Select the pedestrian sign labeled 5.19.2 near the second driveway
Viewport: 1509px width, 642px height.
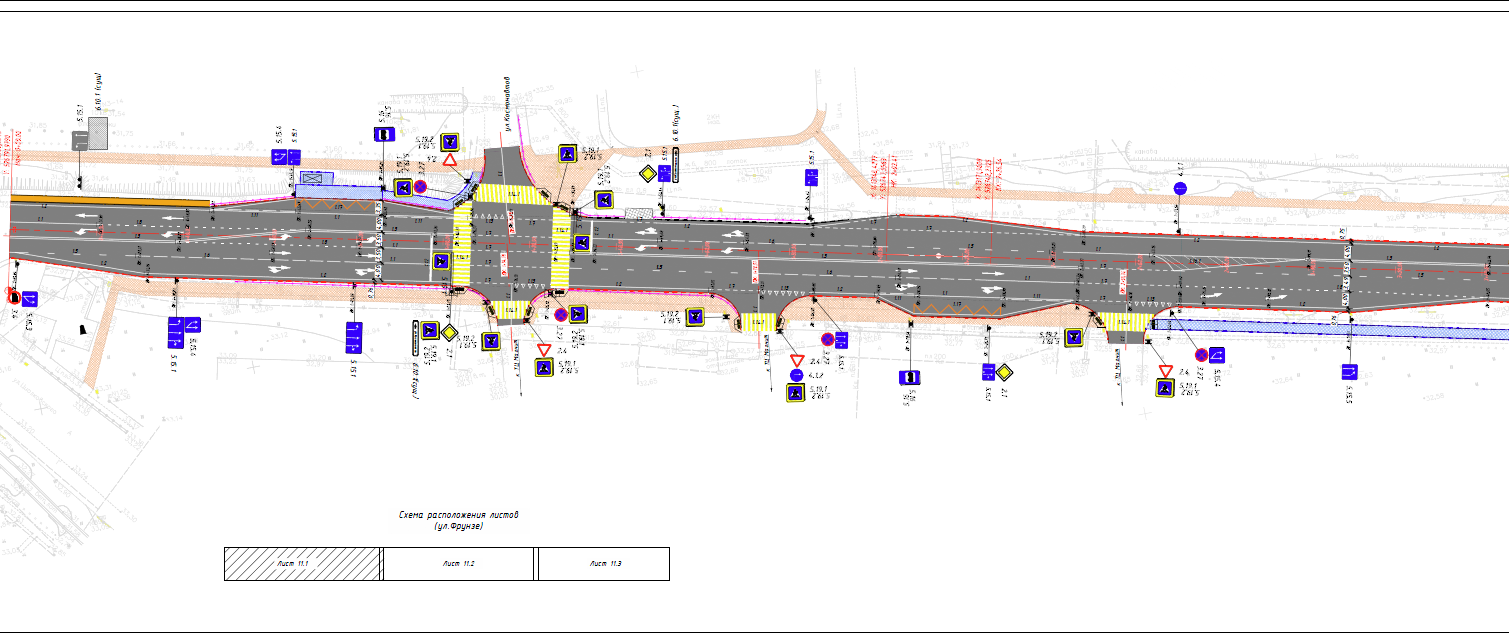(695, 316)
